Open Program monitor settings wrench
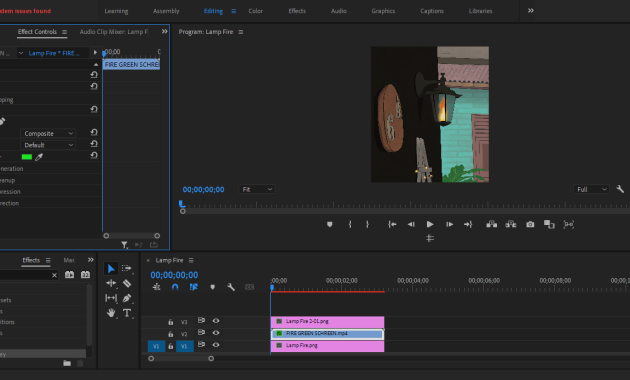This screenshot has height=380, width=630. coord(620,189)
